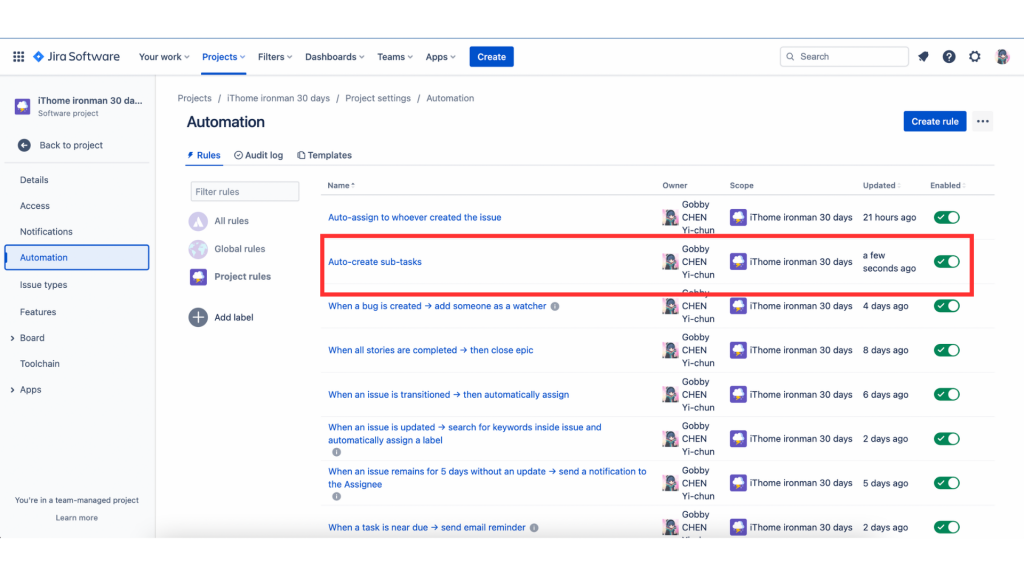The width and height of the screenshot is (1024, 576).
Task: Switch to the Templates tab
Action: click(x=325, y=155)
